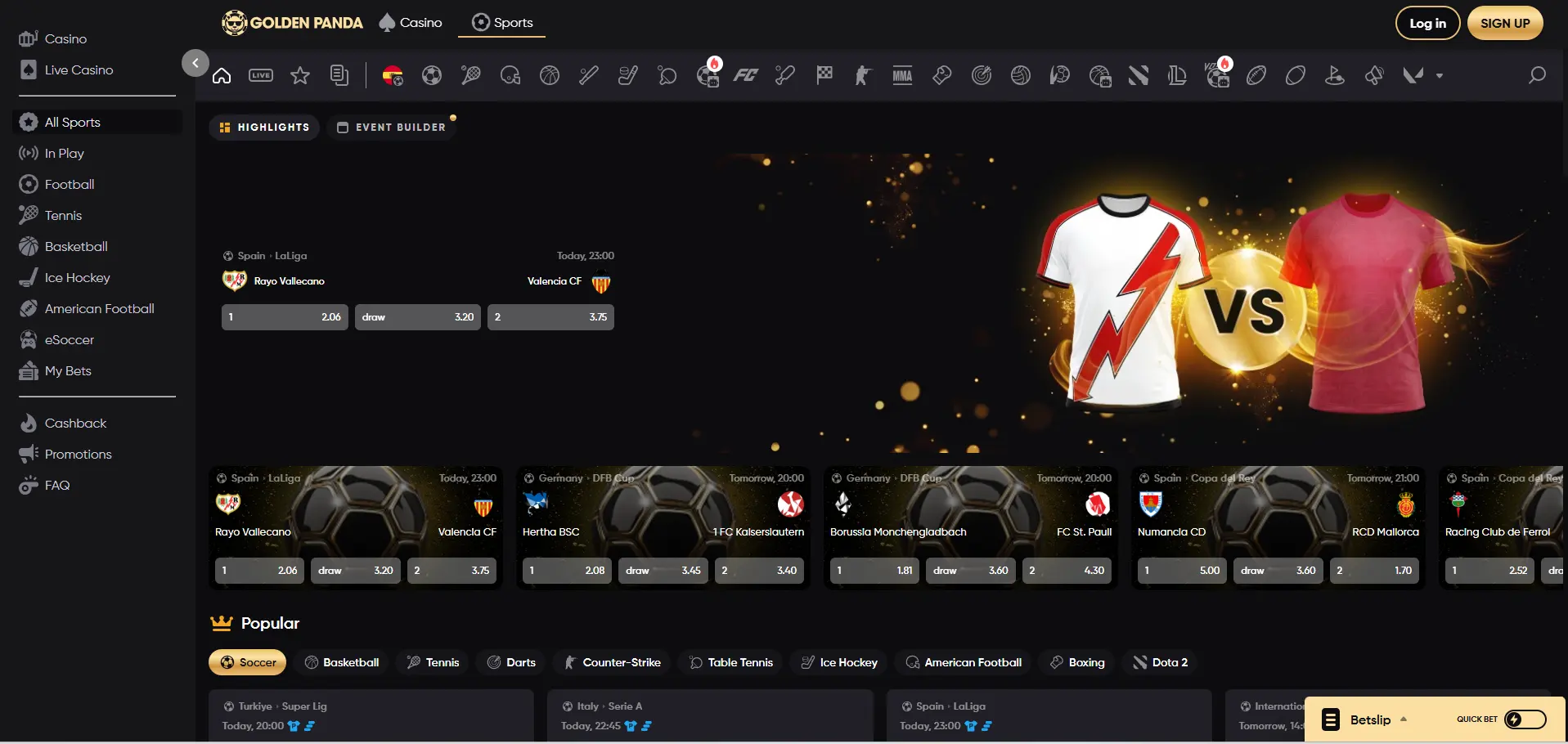Select the darts target icon in sports bar

tap(982, 75)
